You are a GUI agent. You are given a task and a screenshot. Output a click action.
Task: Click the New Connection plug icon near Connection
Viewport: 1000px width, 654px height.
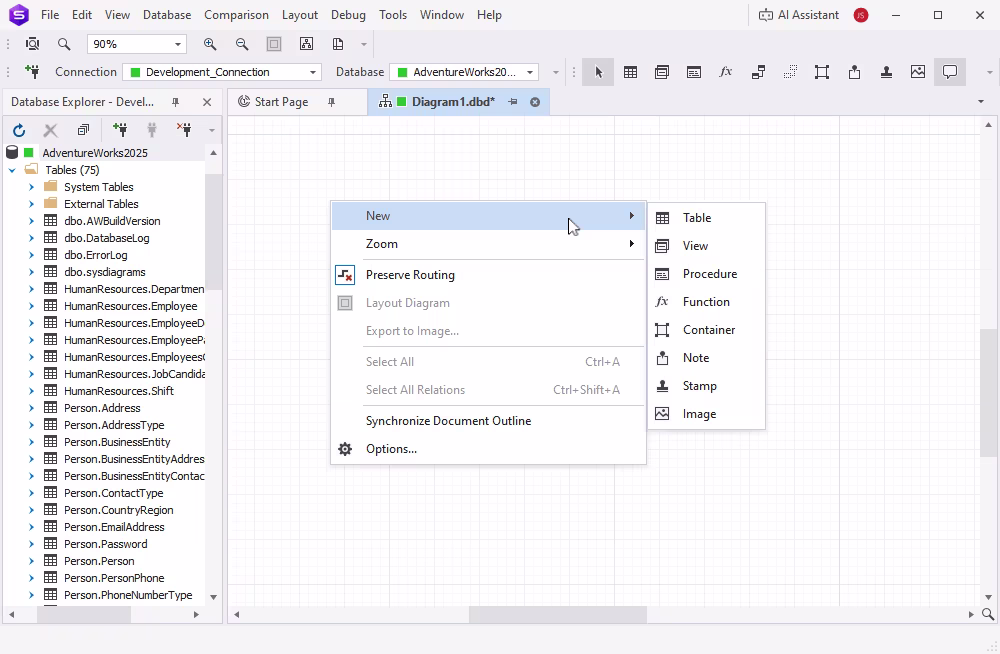tap(32, 71)
